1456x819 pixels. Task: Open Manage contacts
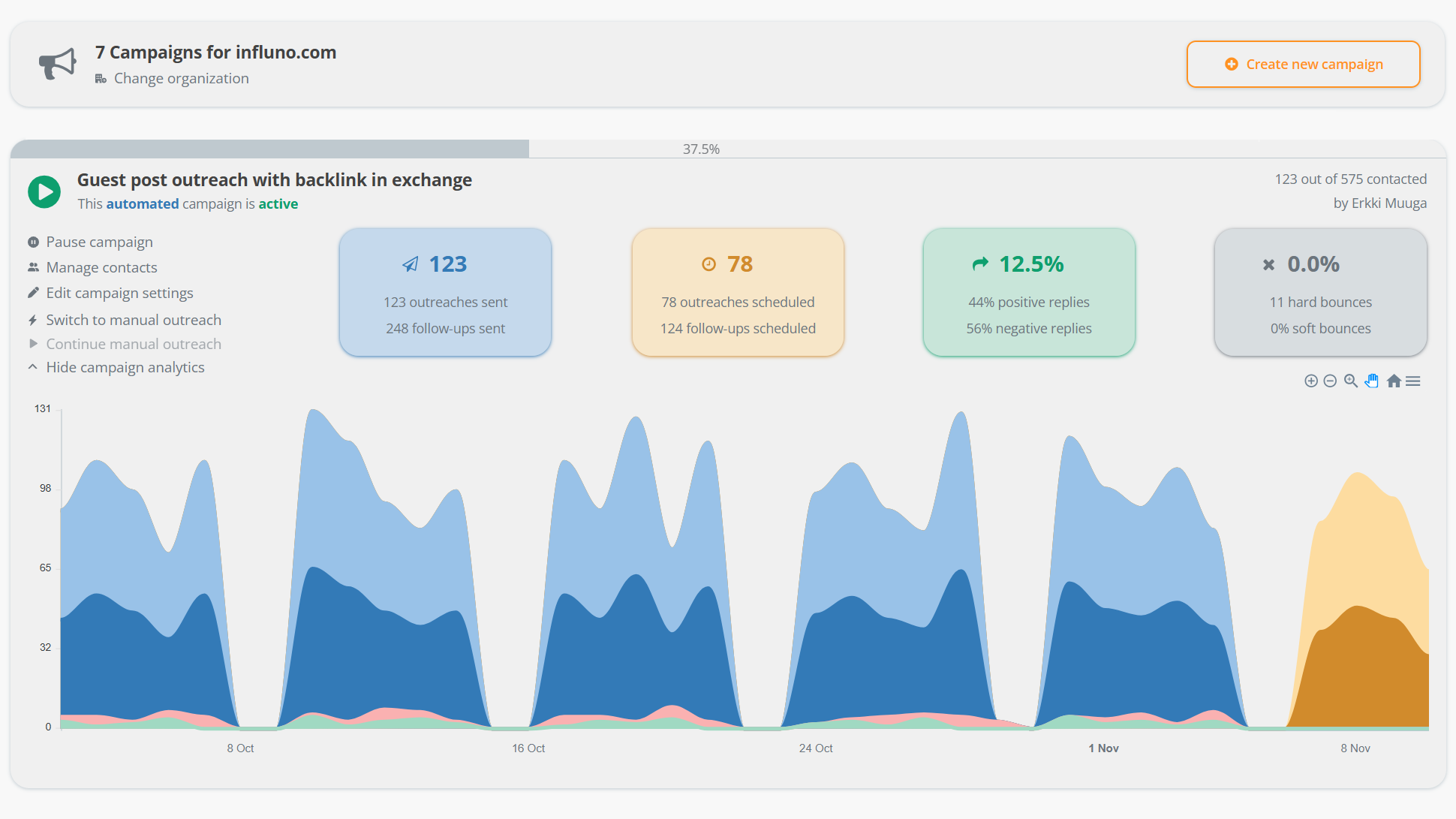pyautogui.click(x=101, y=267)
